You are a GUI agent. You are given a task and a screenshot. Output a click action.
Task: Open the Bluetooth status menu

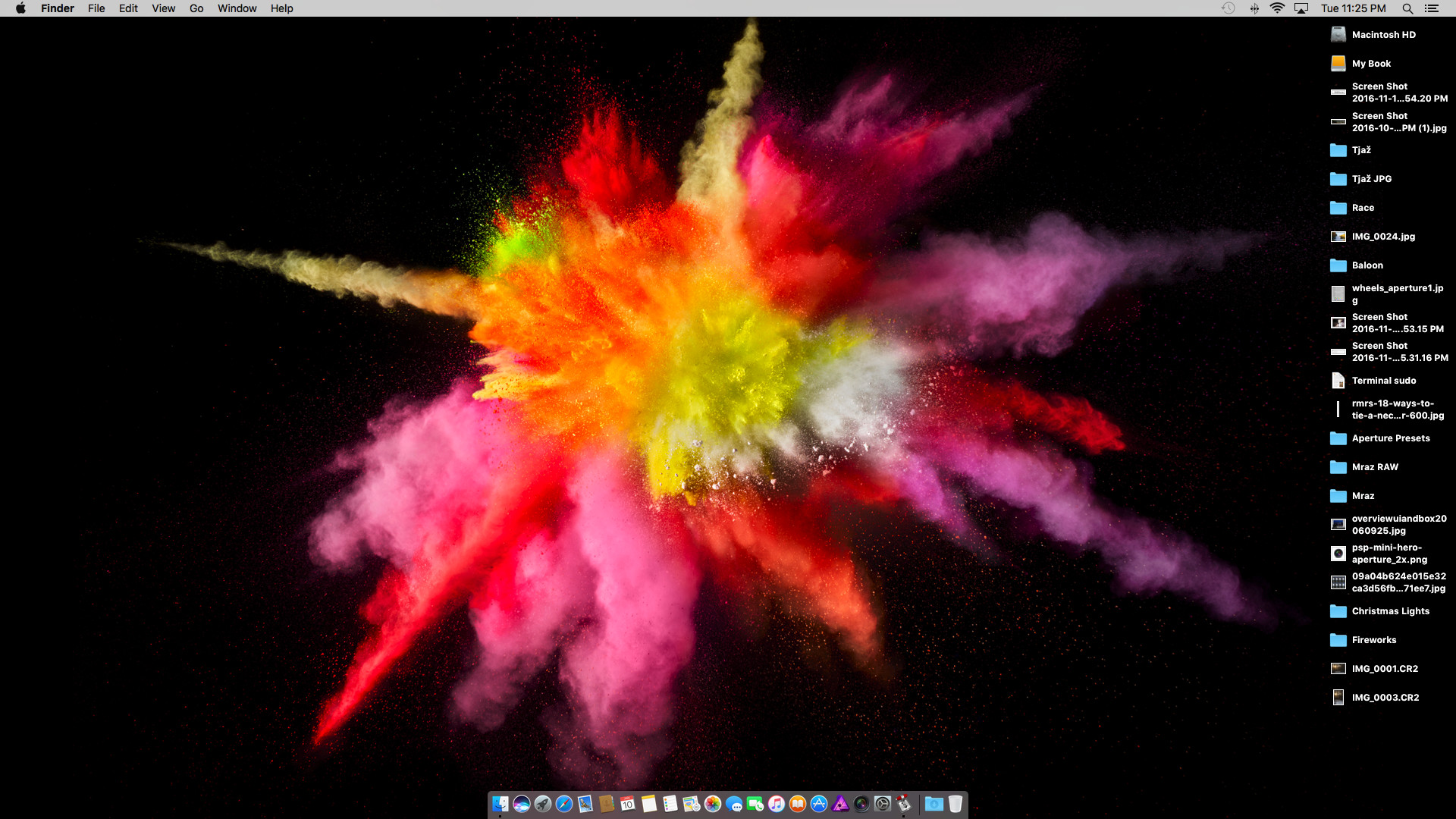pyautogui.click(x=1254, y=8)
